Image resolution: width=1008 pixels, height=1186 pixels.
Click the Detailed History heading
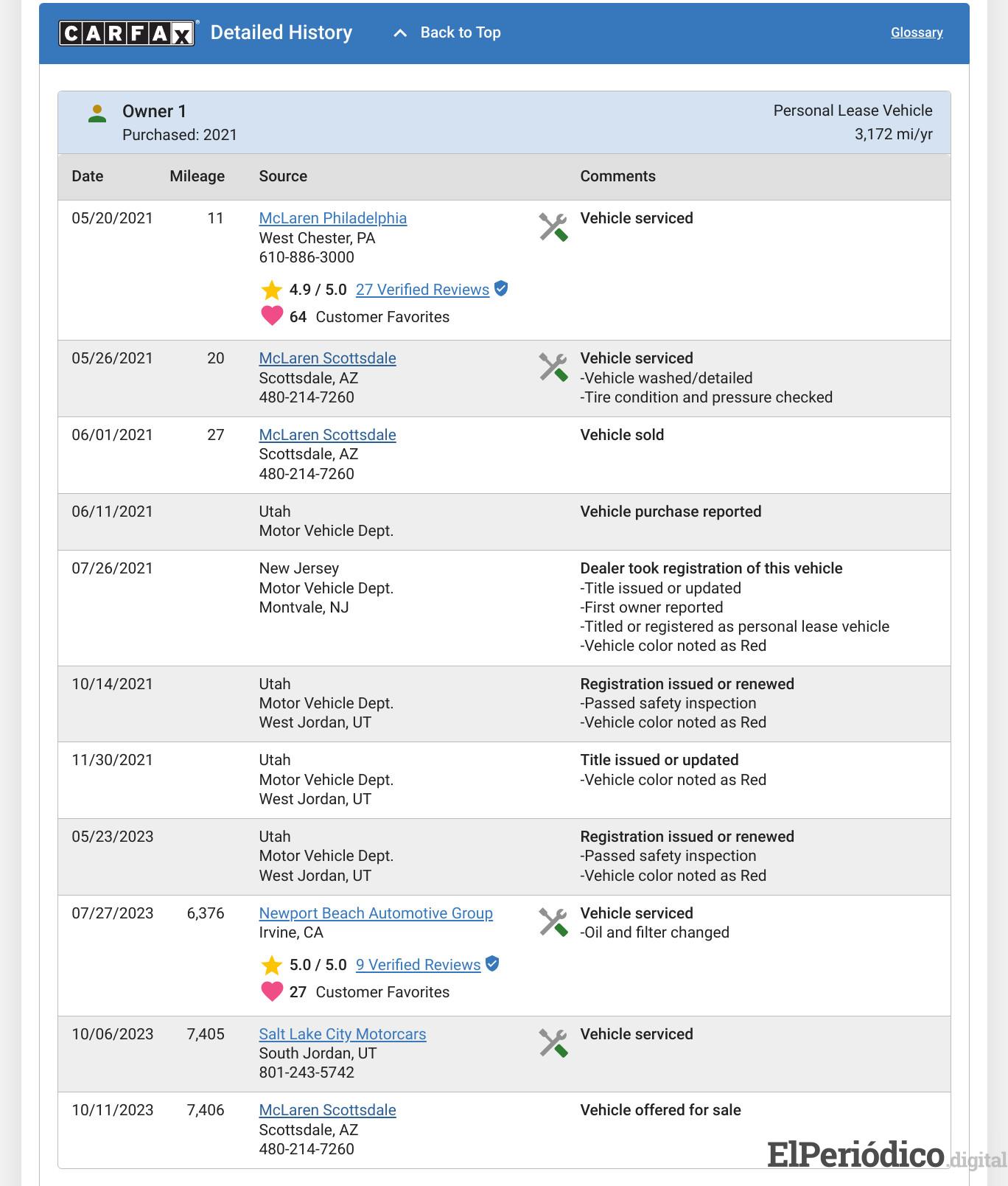281,32
